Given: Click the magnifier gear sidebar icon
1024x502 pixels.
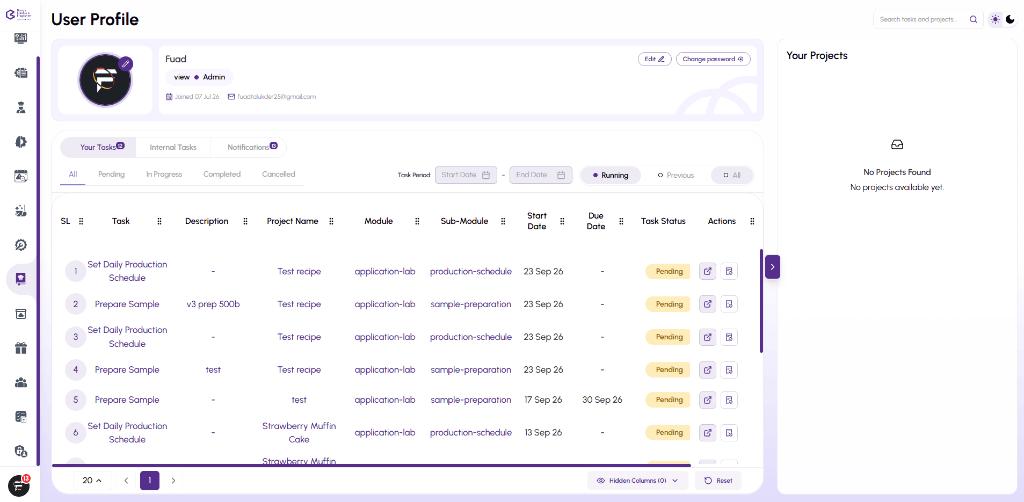Looking at the screenshot, I should click(20, 245).
